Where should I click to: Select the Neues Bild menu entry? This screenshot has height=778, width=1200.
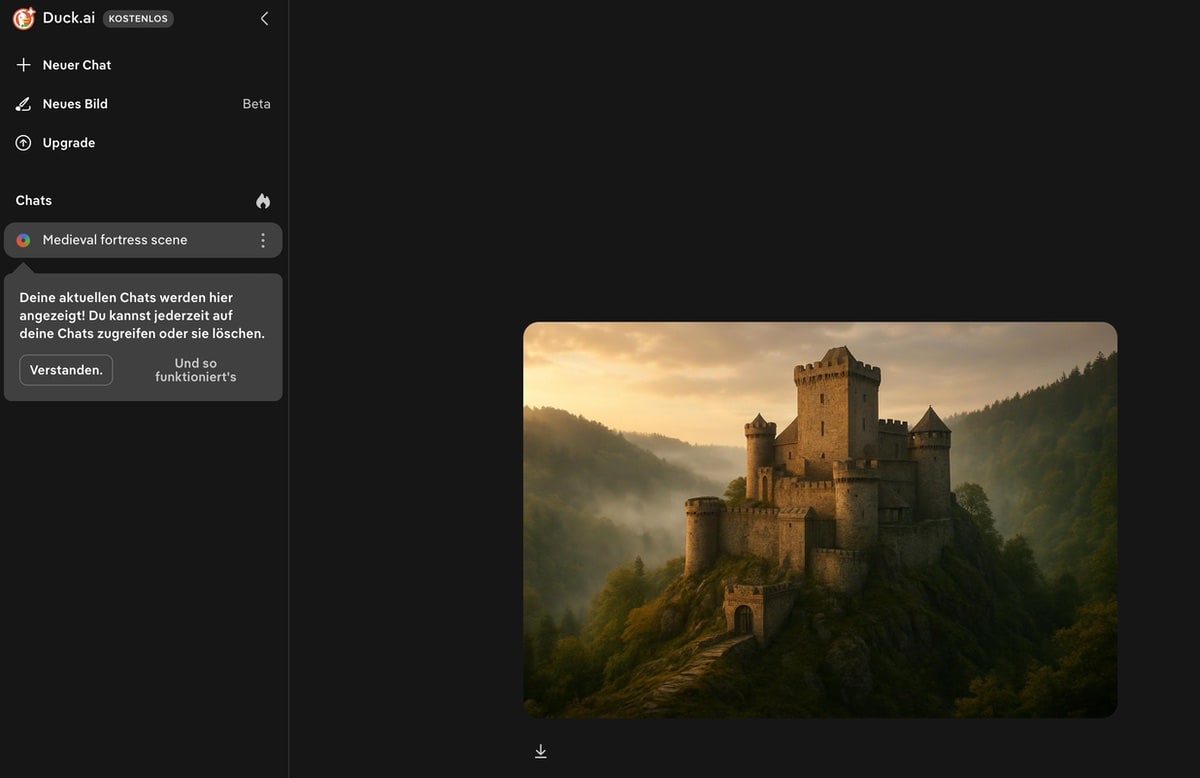[x=75, y=104]
